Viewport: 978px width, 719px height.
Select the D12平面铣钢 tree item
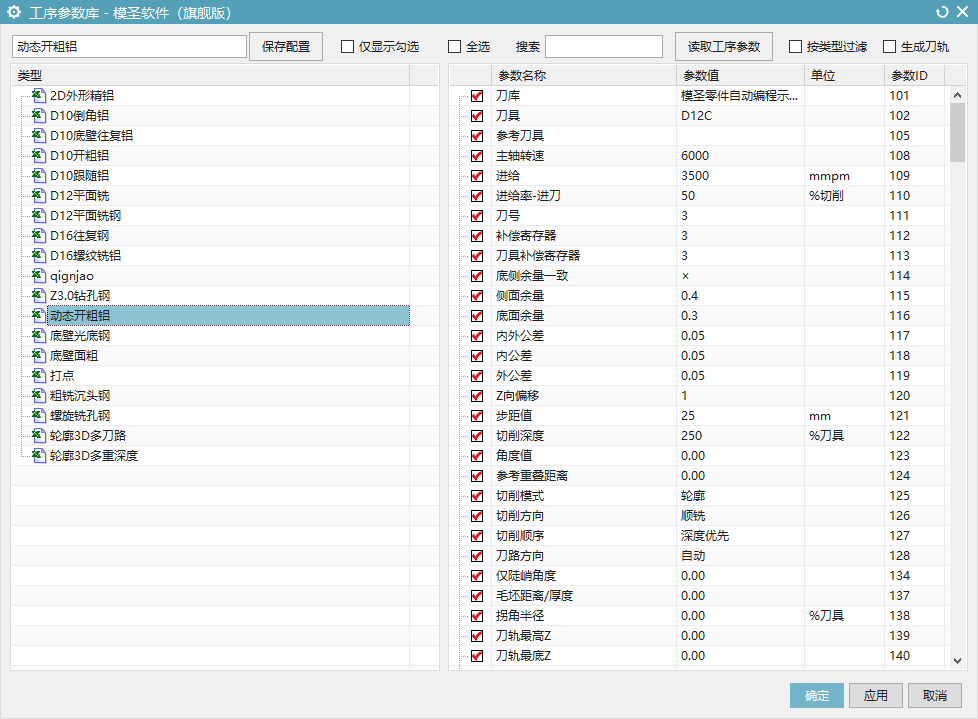pos(85,216)
